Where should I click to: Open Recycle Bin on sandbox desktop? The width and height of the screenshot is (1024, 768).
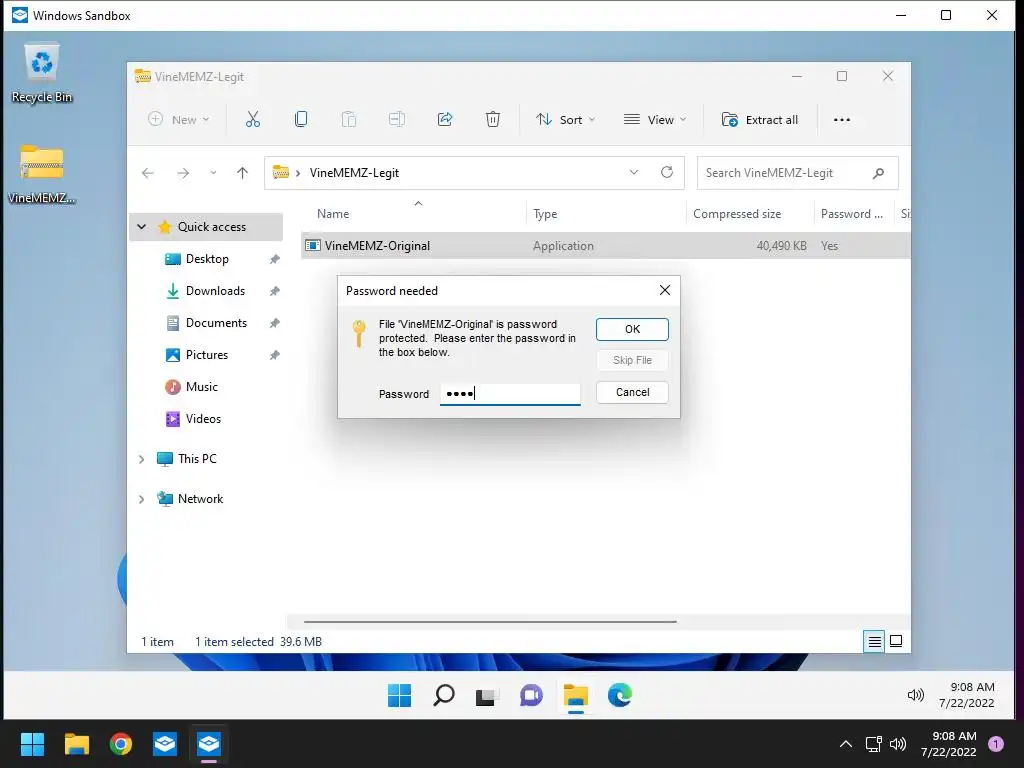point(42,73)
